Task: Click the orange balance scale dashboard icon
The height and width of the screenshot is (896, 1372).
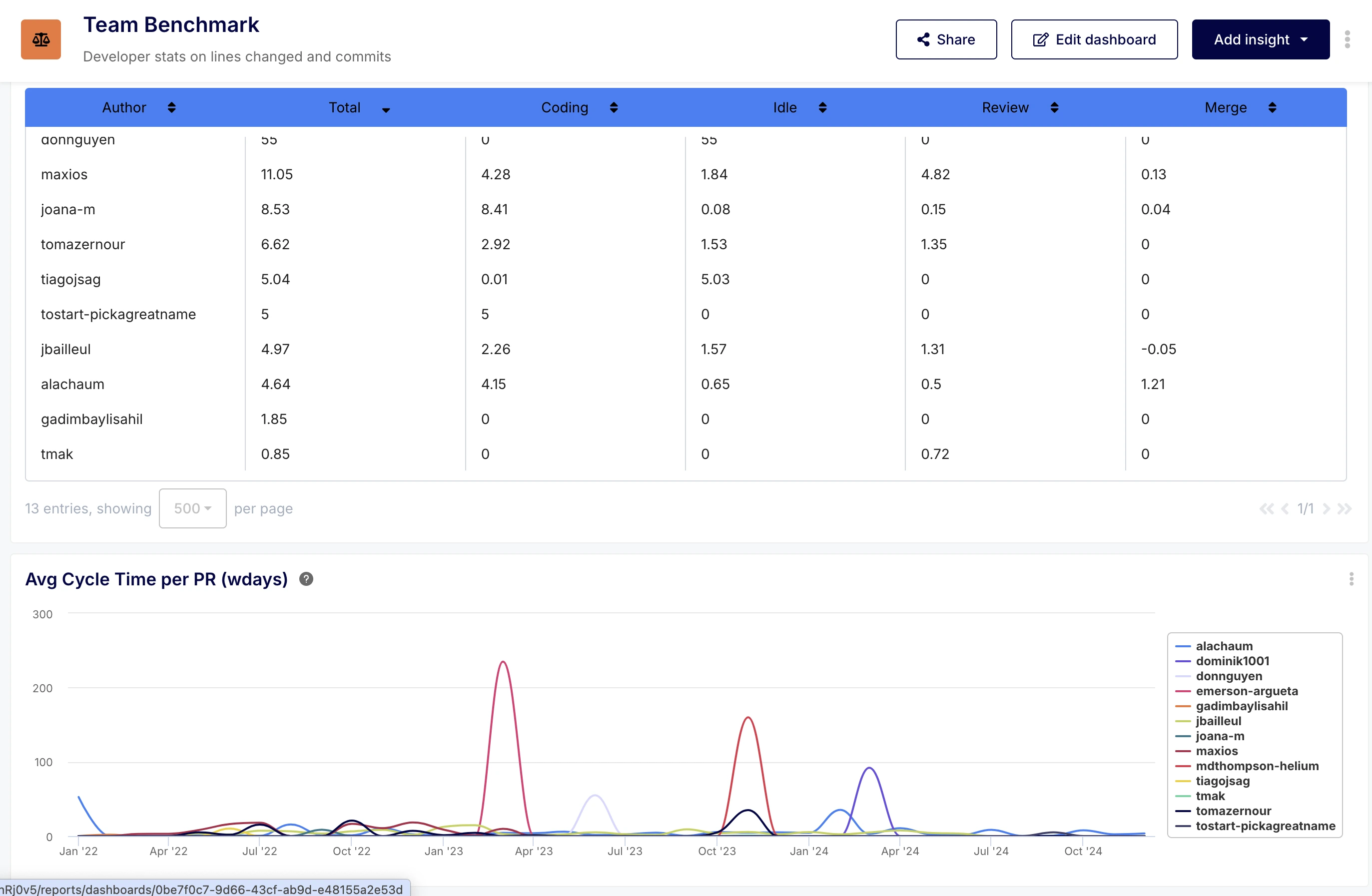Action: coord(41,39)
